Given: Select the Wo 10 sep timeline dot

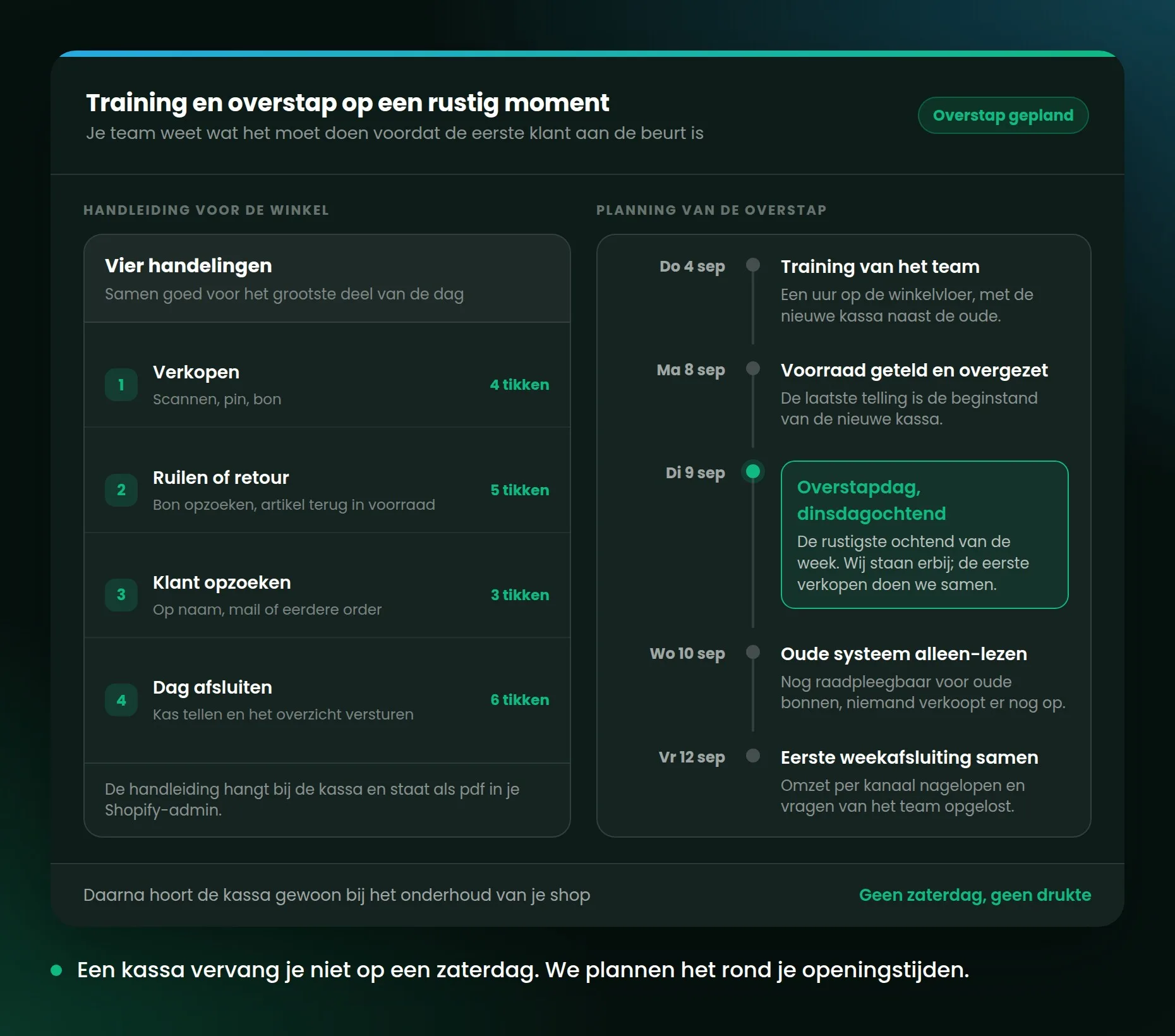Looking at the screenshot, I should [x=752, y=652].
